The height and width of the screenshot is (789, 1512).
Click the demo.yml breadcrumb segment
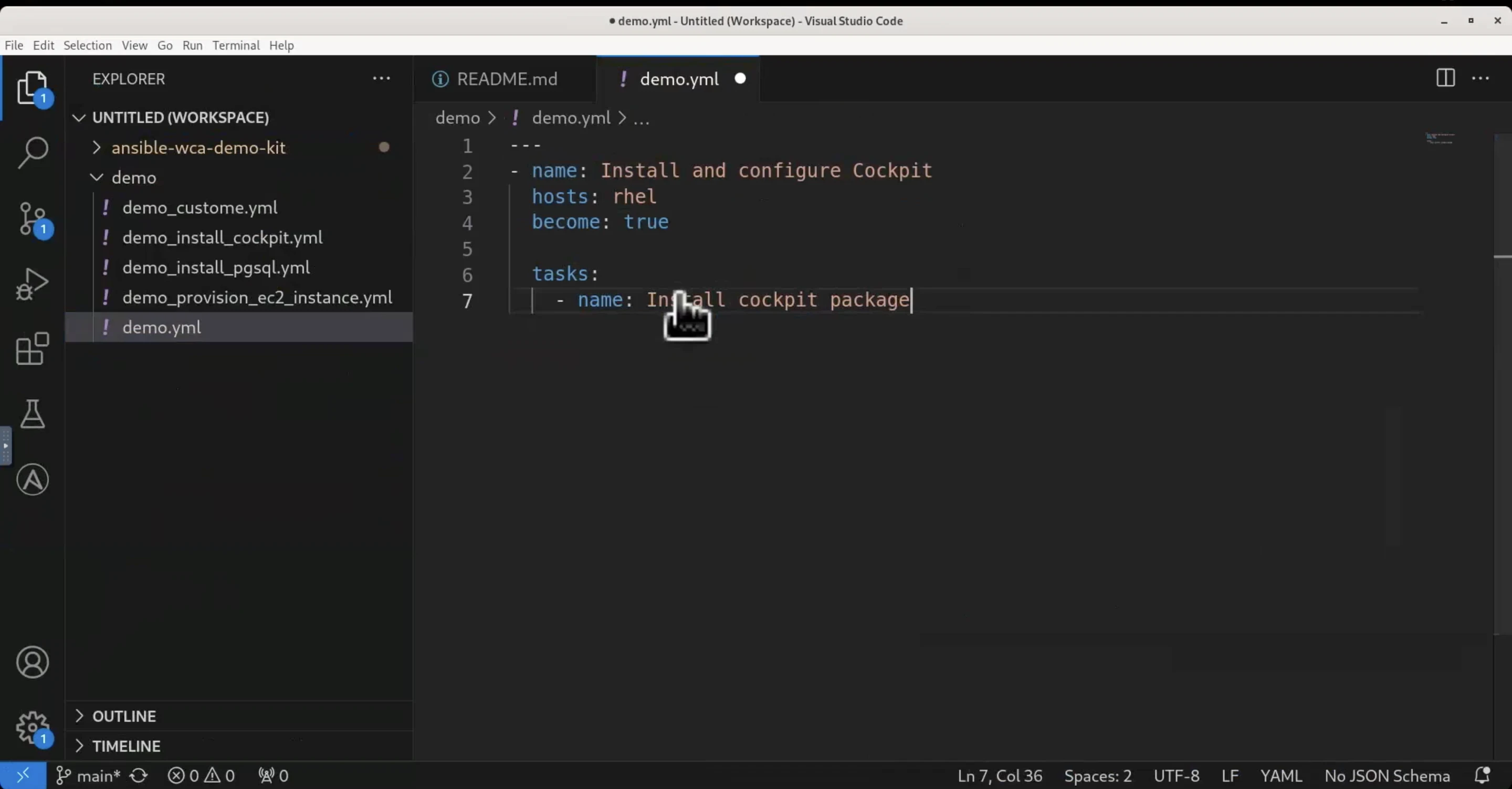click(x=571, y=118)
